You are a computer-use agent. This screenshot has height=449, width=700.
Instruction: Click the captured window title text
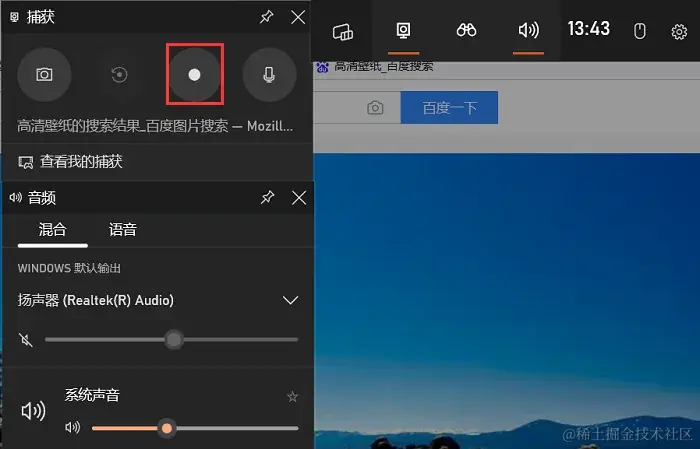tap(155, 126)
